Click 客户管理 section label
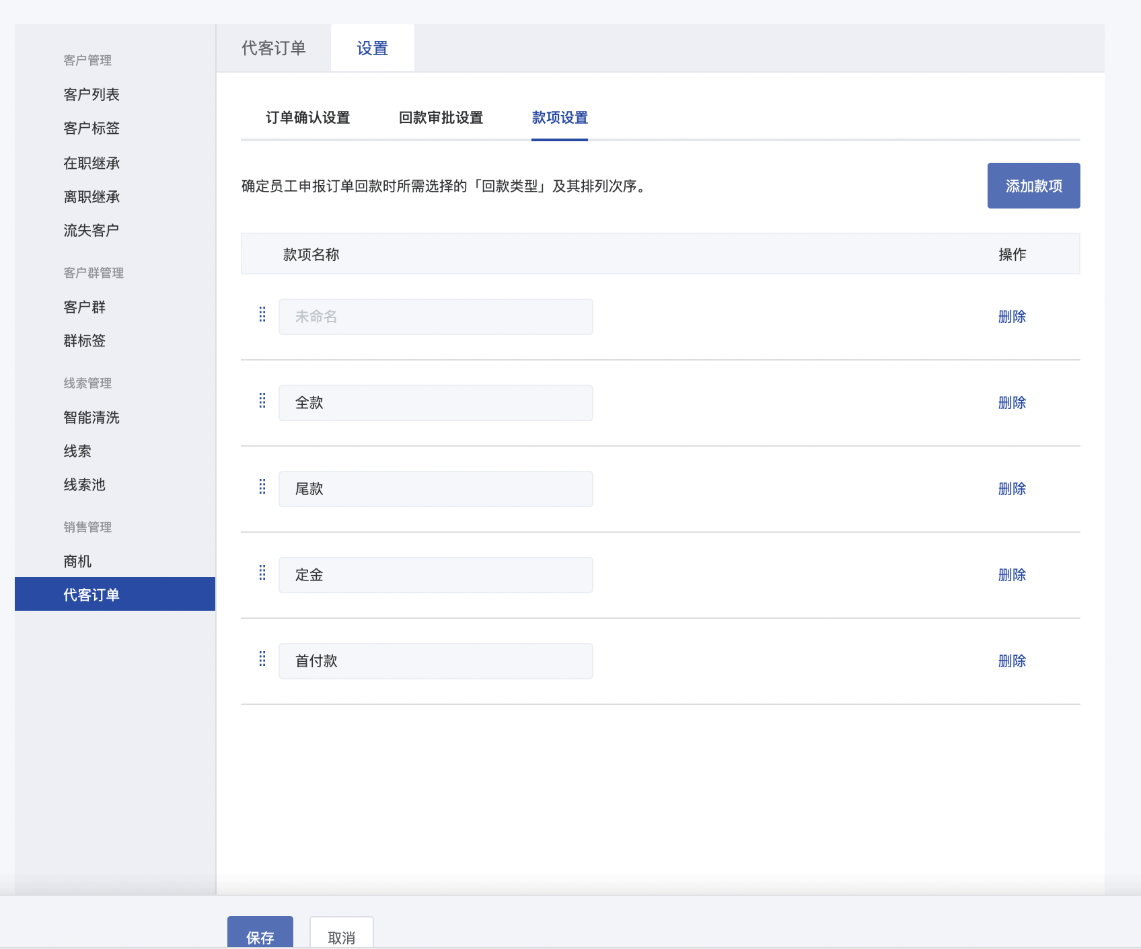1141x949 pixels. (87, 60)
